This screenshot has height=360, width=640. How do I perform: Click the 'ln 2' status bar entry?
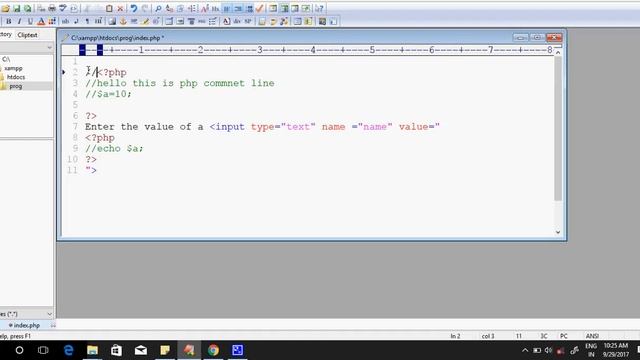pyautogui.click(x=455, y=336)
